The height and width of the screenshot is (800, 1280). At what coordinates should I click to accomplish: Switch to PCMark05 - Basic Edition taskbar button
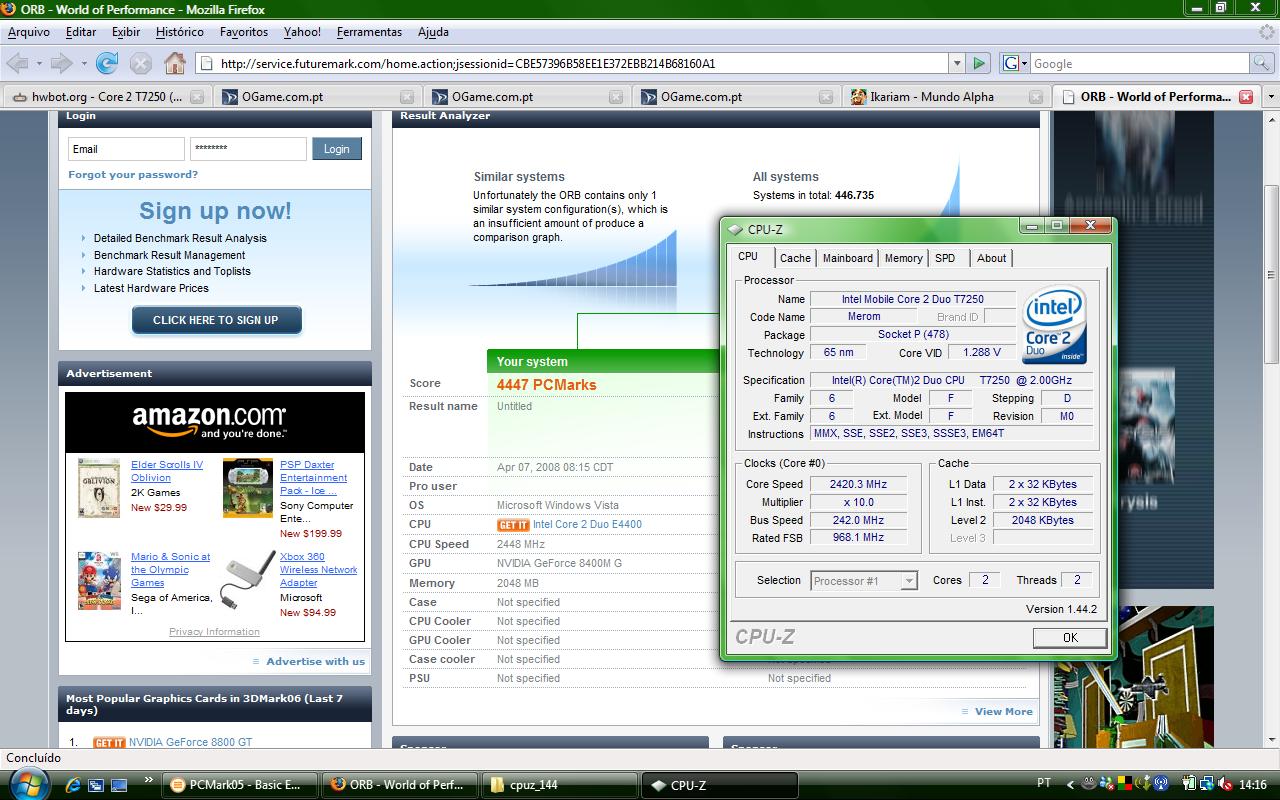click(241, 785)
